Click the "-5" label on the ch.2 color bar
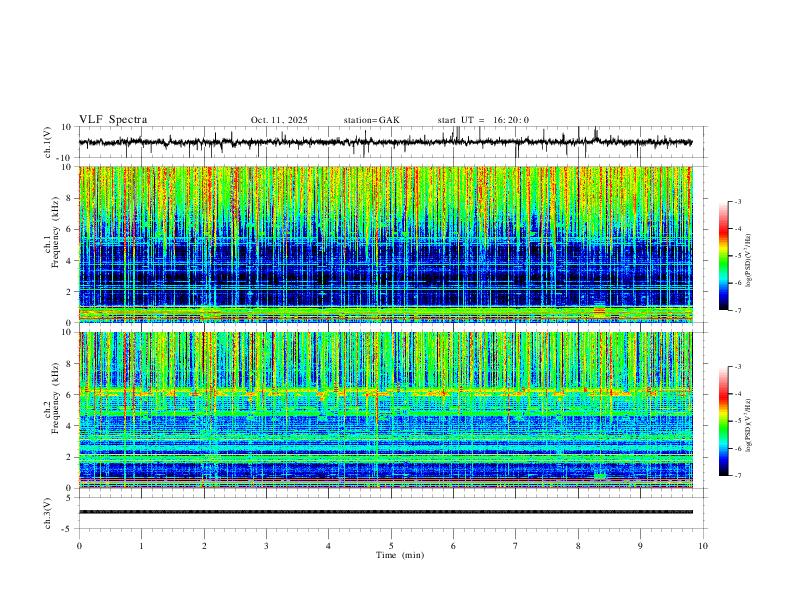Screen dimensions: 792x612 tap(737, 421)
